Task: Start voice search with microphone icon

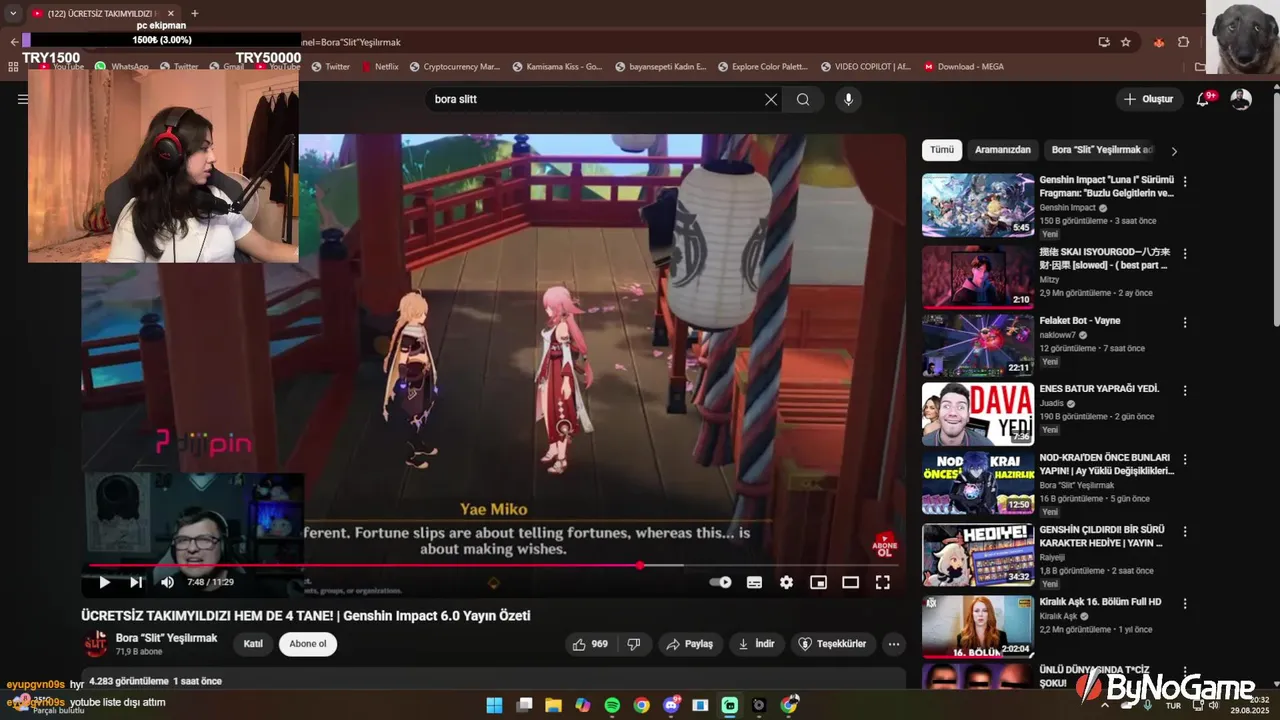Action: pos(848,99)
